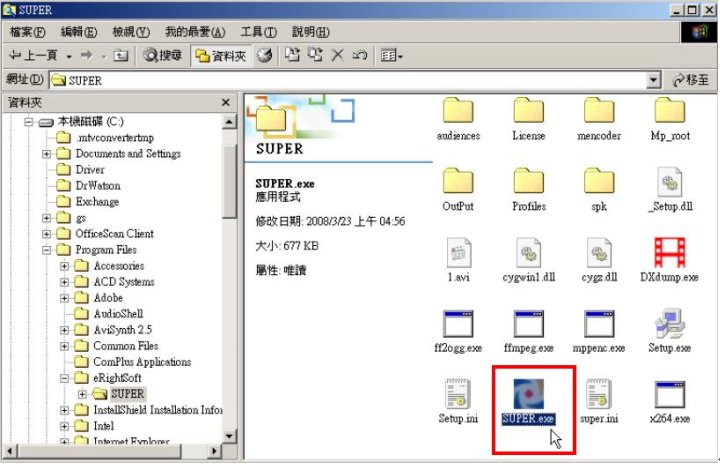Toggle the Folders (資料夾) pane button
The image size is (720, 464).
(x=221, y=56)
